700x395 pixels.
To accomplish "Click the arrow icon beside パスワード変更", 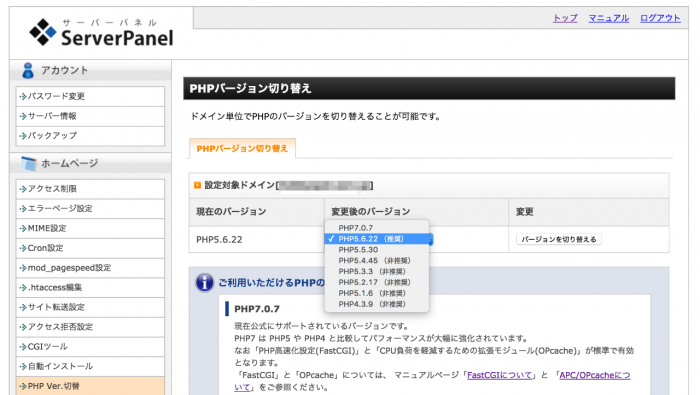I will pos(23,96).
